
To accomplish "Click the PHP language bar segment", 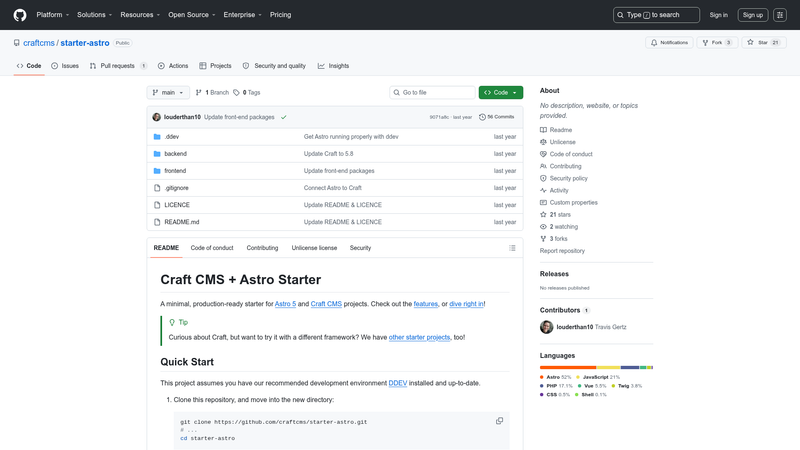I will pos(630,367).
